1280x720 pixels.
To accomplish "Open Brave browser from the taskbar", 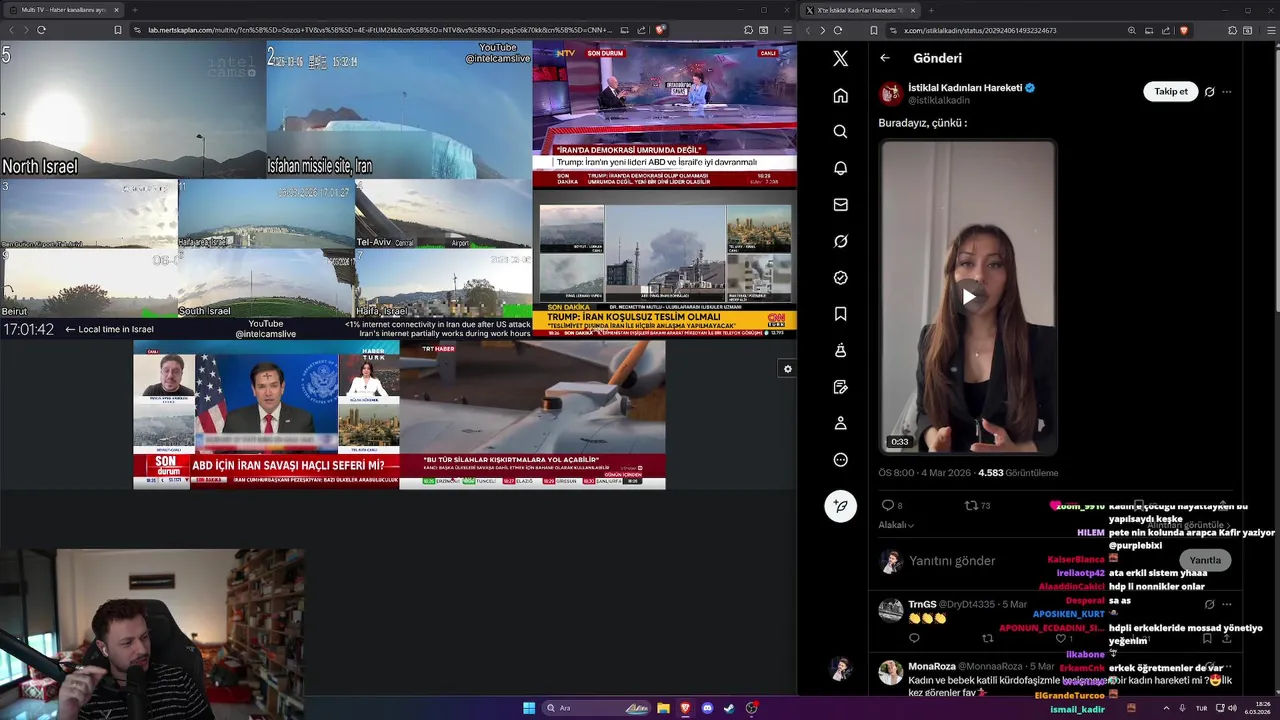I will point(685,708).
